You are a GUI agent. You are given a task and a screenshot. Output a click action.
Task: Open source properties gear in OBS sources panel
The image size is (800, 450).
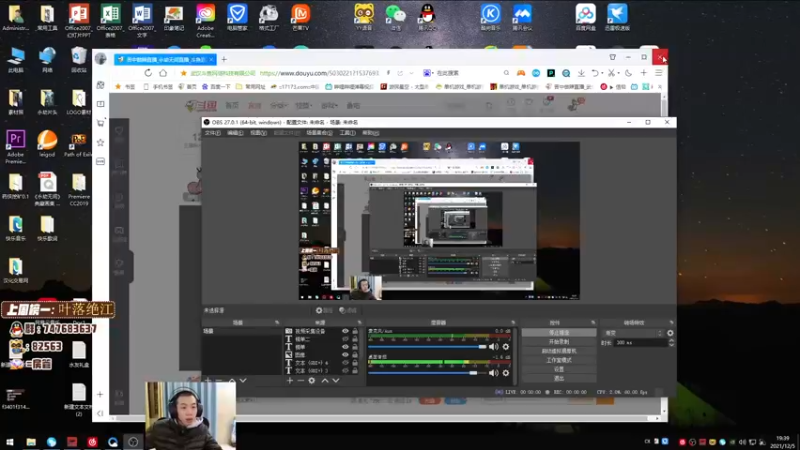[312, 381]
